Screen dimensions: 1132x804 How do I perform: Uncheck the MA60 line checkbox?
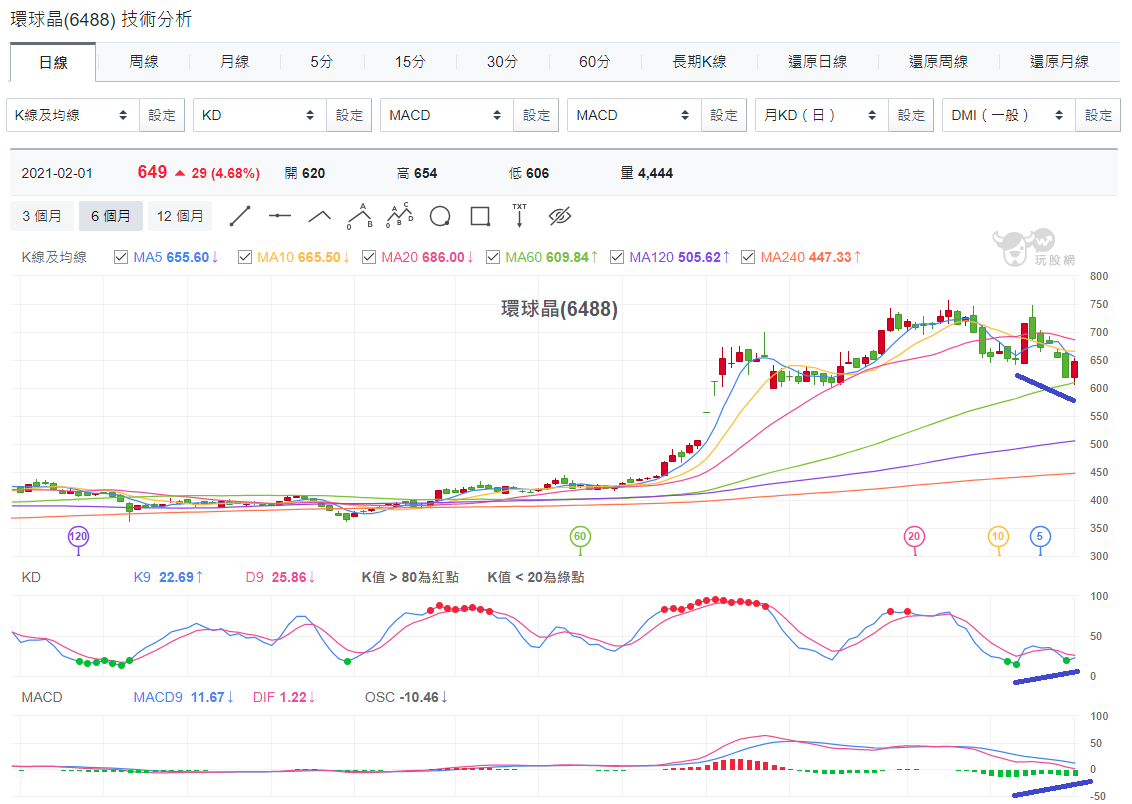493,257
